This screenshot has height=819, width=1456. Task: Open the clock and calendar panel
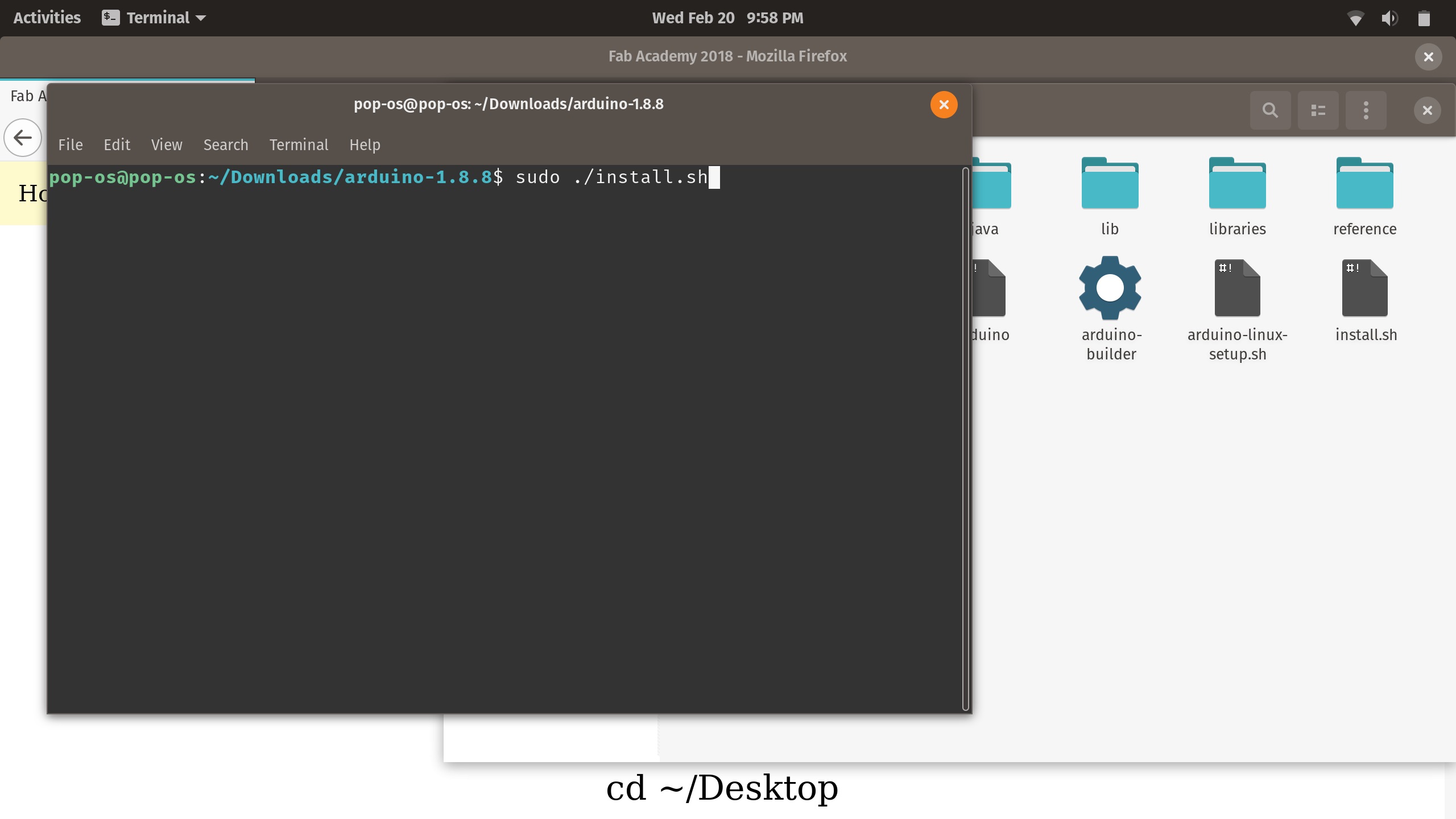[x=727, y=18]
